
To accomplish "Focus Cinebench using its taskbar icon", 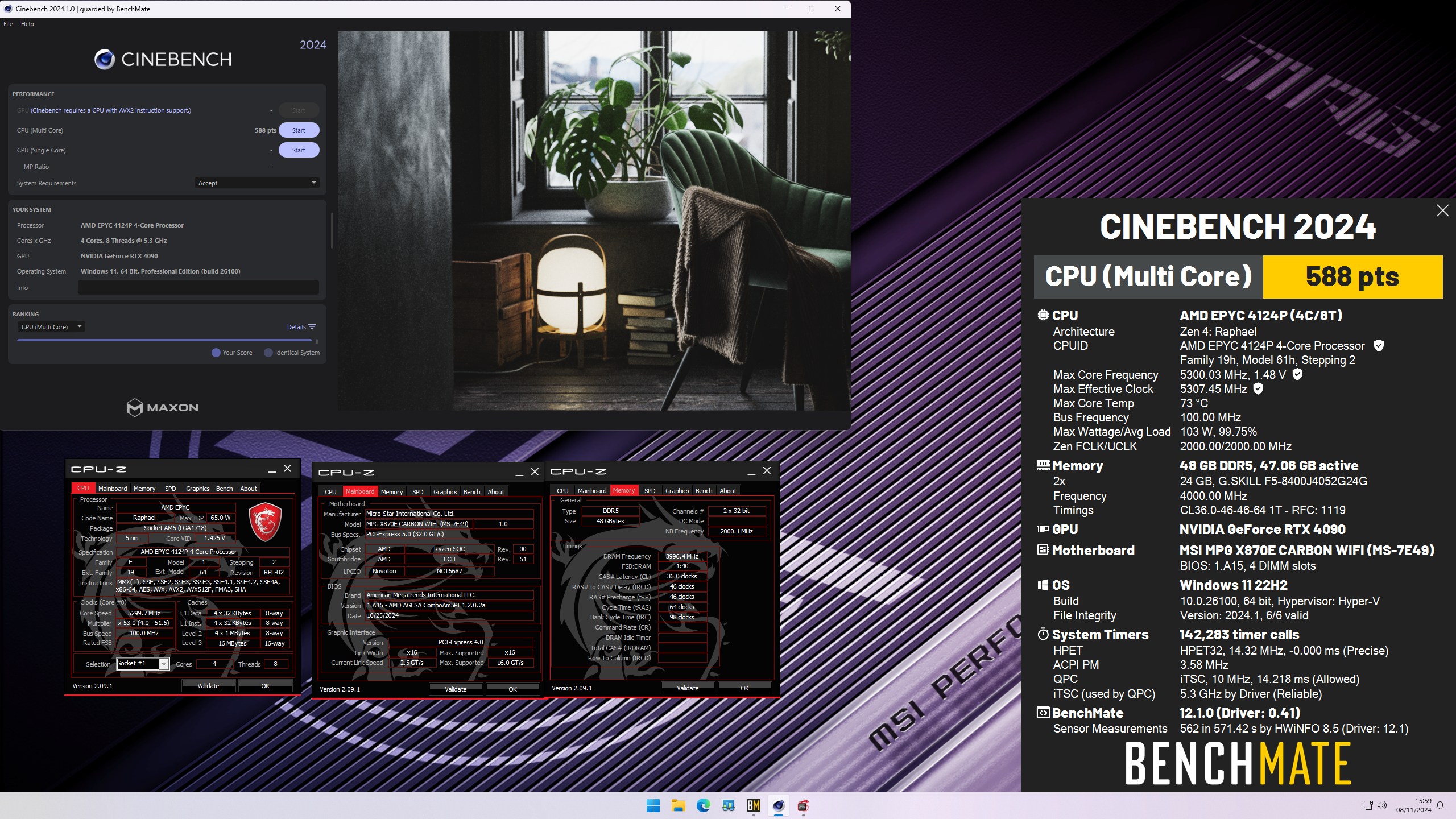I will (x=778, y=805).
